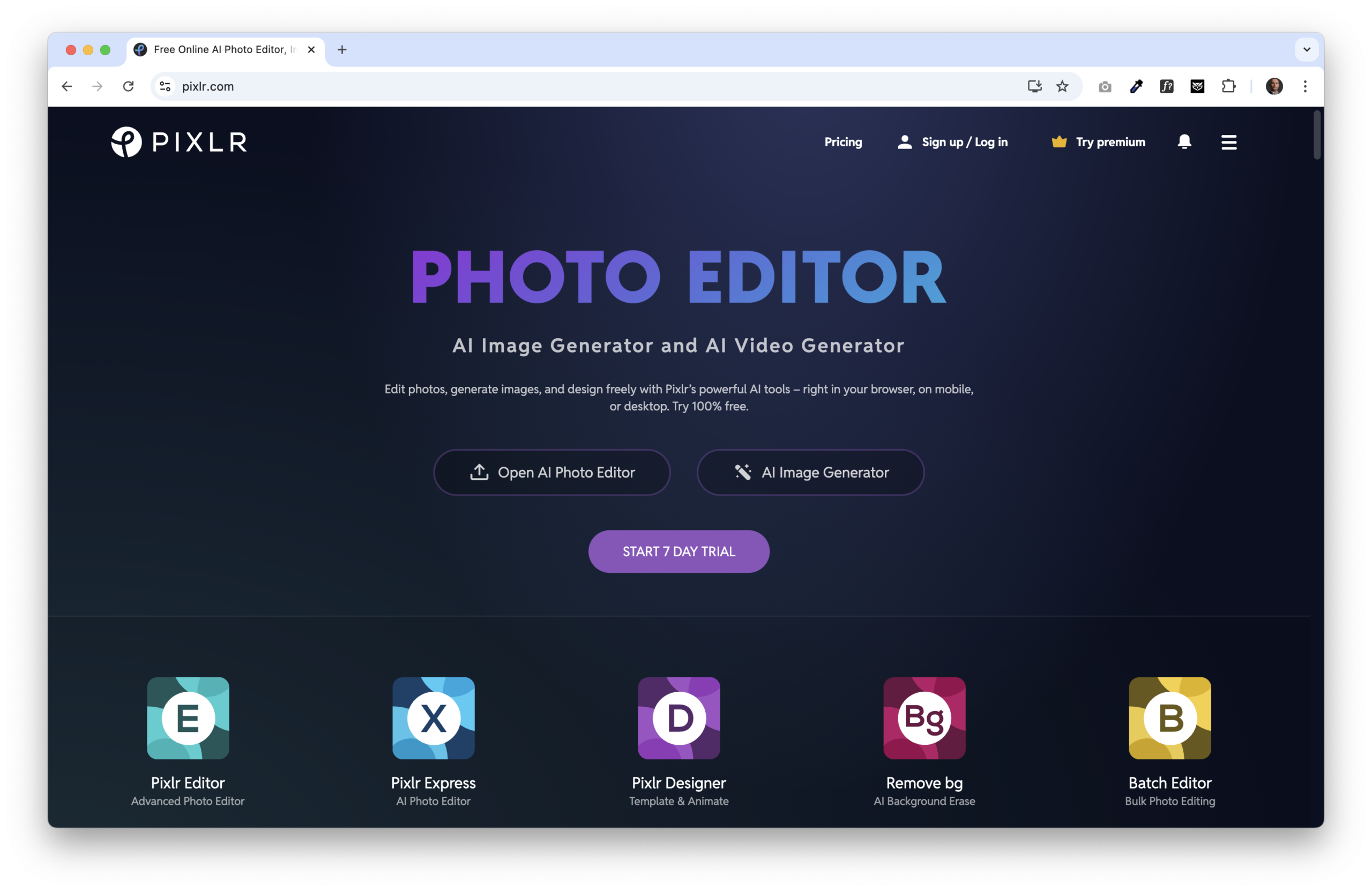The image size is (1372, 891).
Task: Open notifications bell icon
Action: pyautogui.click(x=1184, y=142)
